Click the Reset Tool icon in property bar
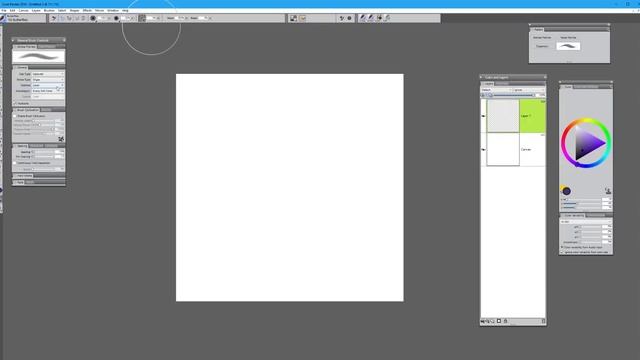 point(53,18)
